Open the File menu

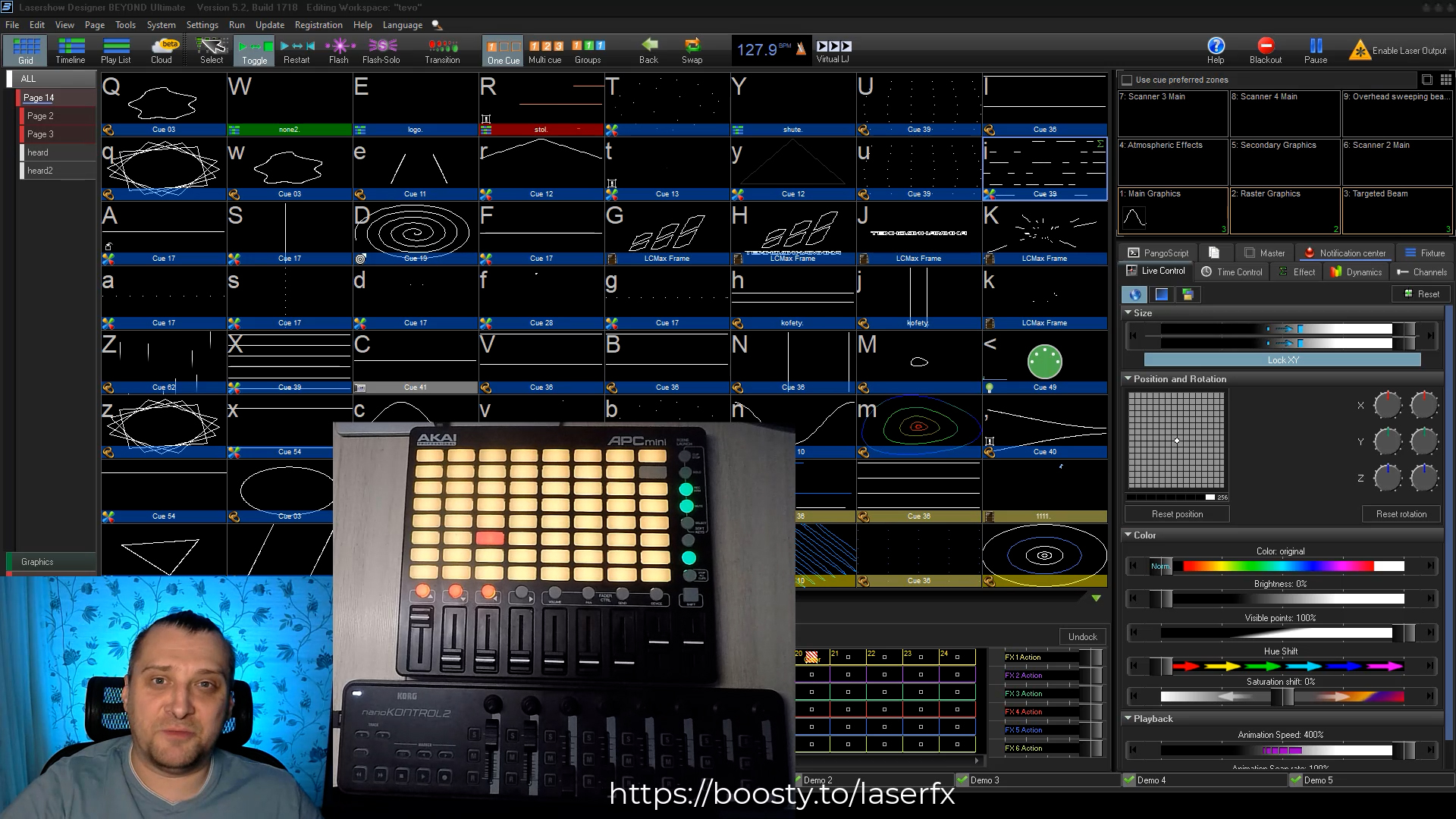(12, 25)
